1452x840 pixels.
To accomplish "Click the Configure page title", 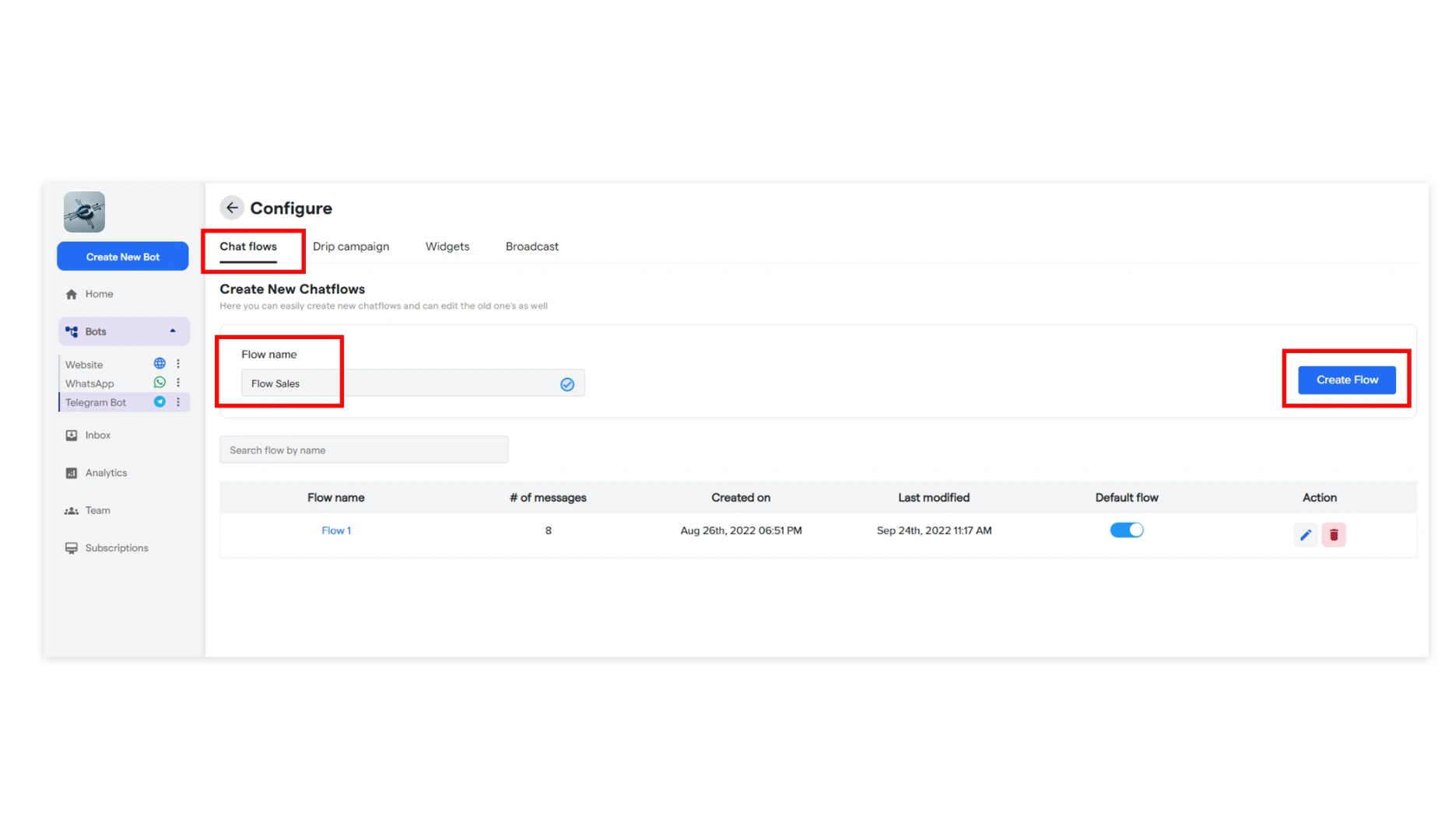I will tap(291, 208).
